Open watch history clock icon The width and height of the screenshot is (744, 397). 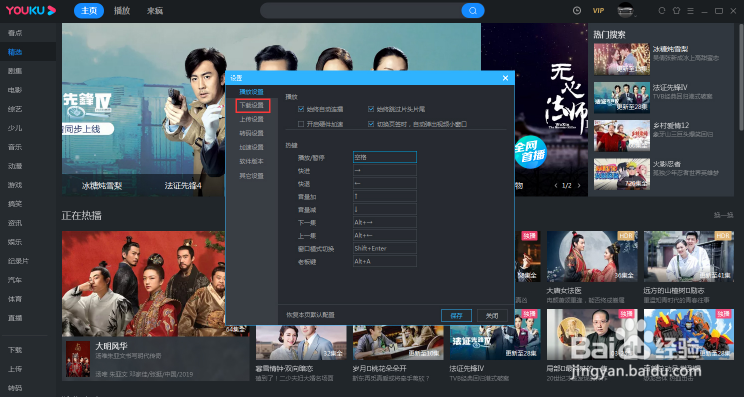click(577, 10)
